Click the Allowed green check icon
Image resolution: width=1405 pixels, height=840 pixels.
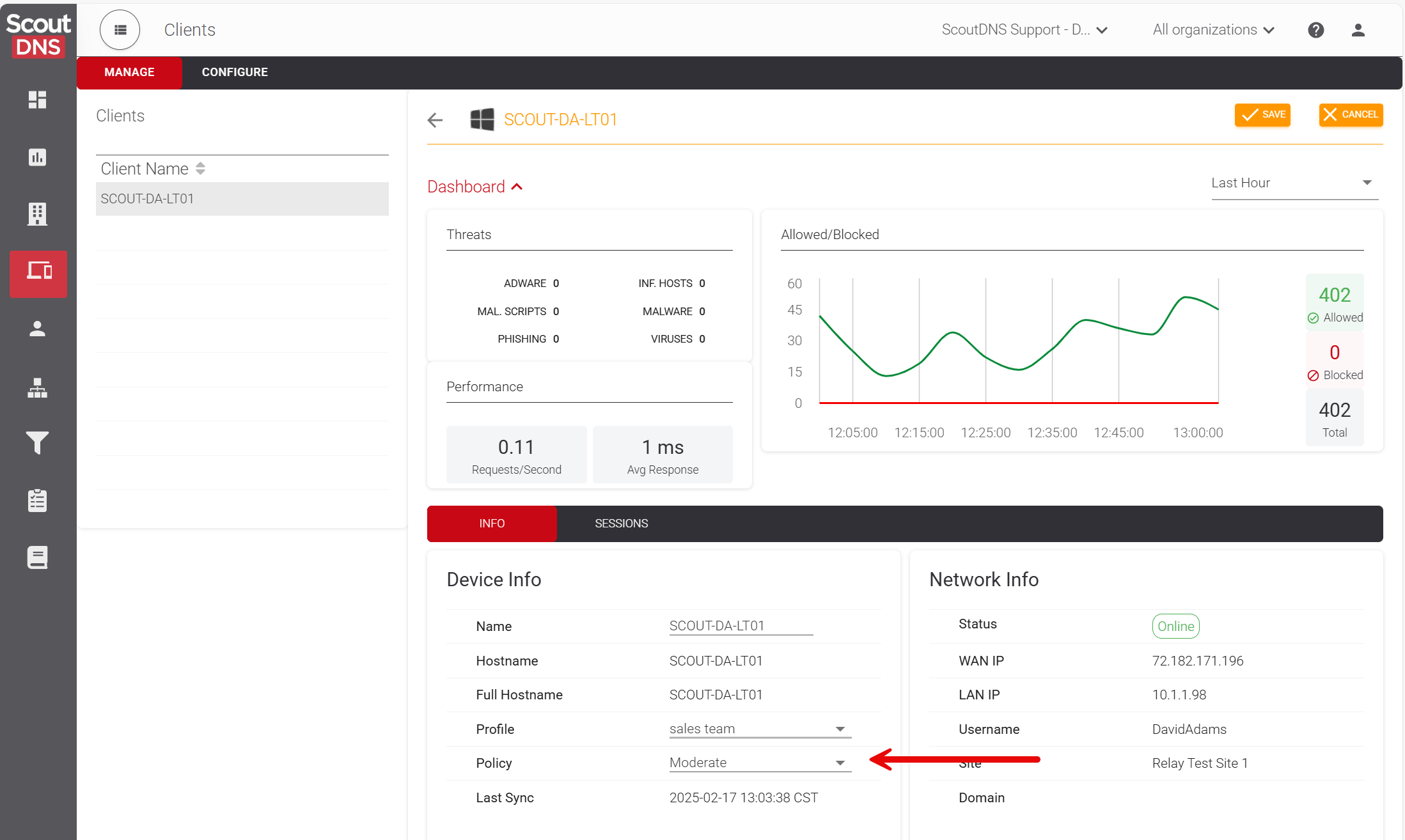pyautogui.click(x=1314, y=318)
